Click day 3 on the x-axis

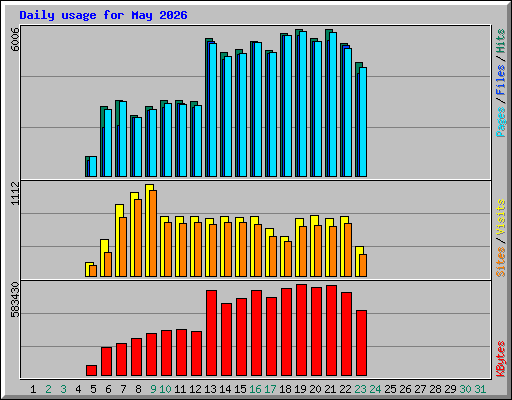[63, 389]
